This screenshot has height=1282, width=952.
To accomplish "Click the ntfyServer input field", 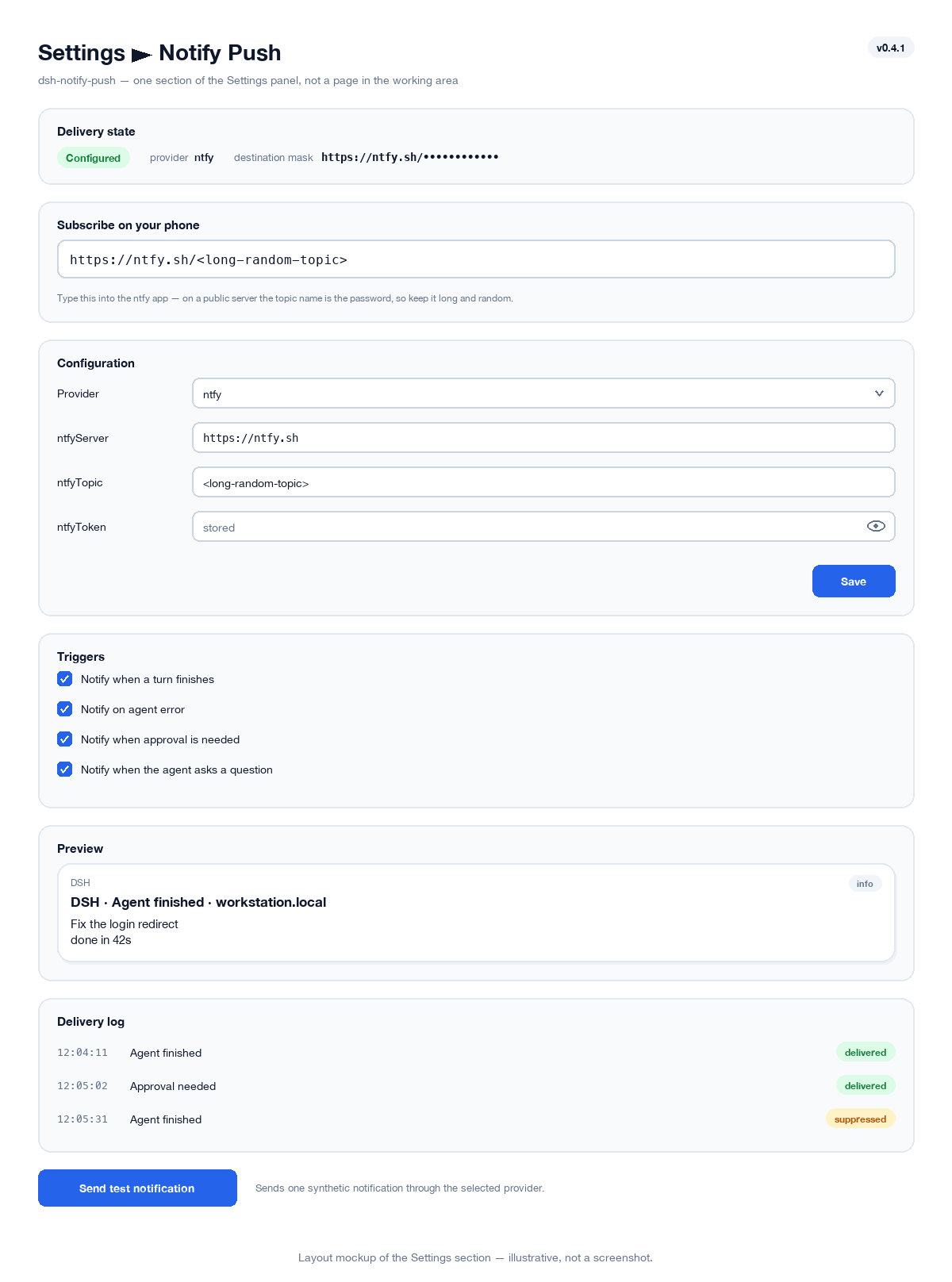I will (543, 438).
